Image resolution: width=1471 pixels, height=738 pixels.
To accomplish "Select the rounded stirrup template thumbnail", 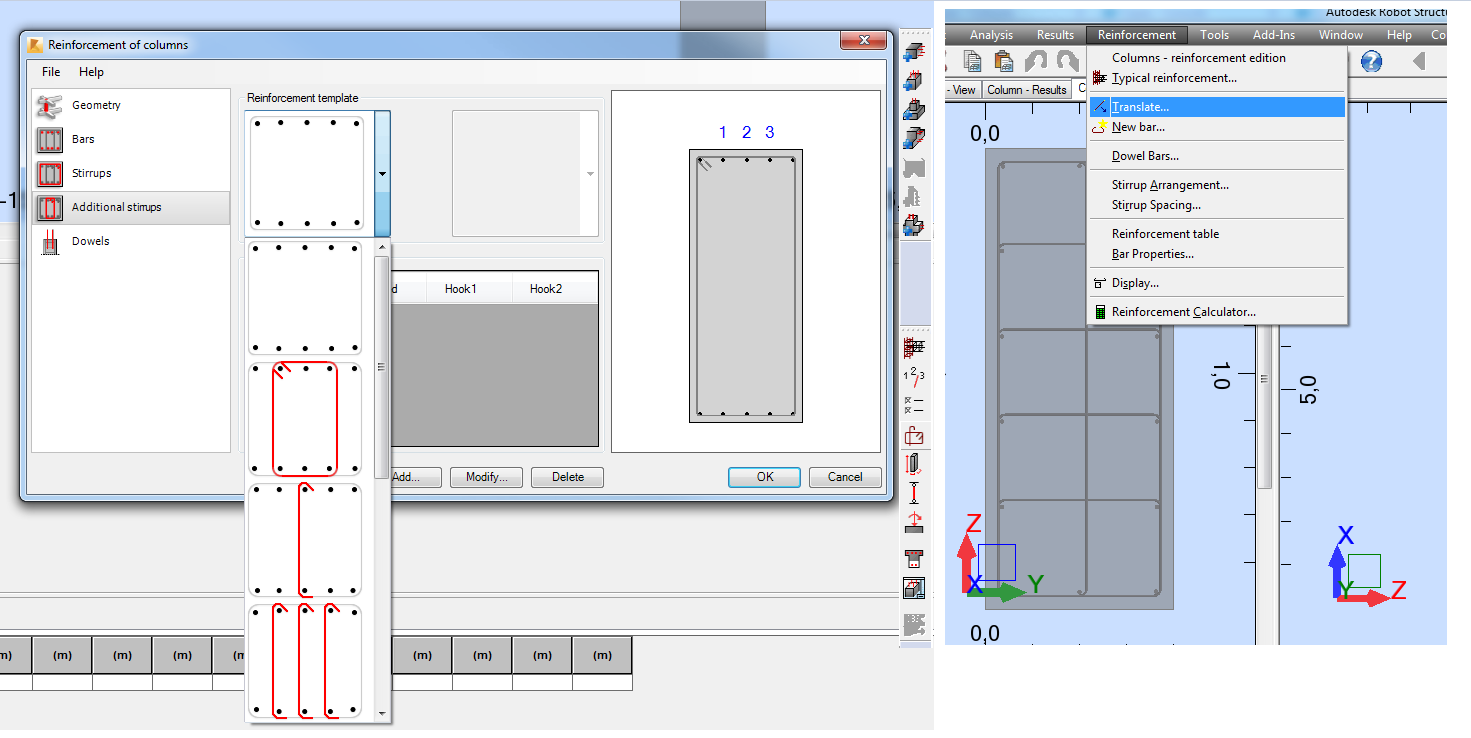I will [304, 417].
